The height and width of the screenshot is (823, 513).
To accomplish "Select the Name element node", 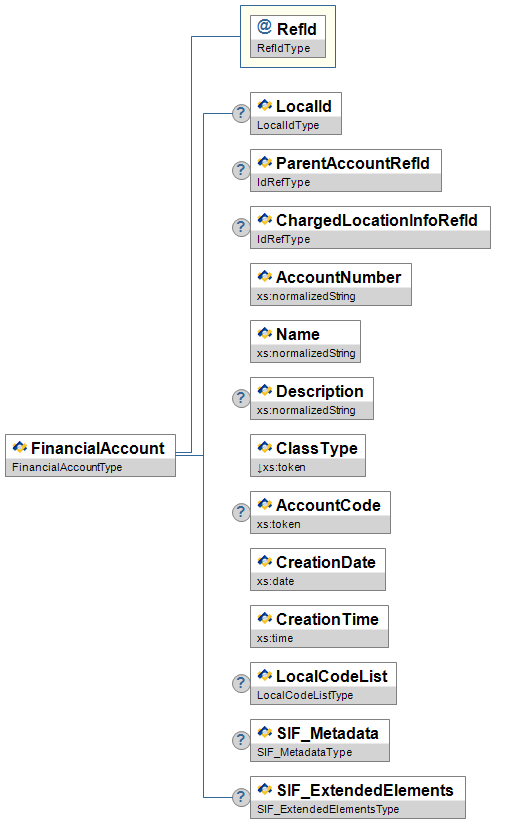I will 306,341.
